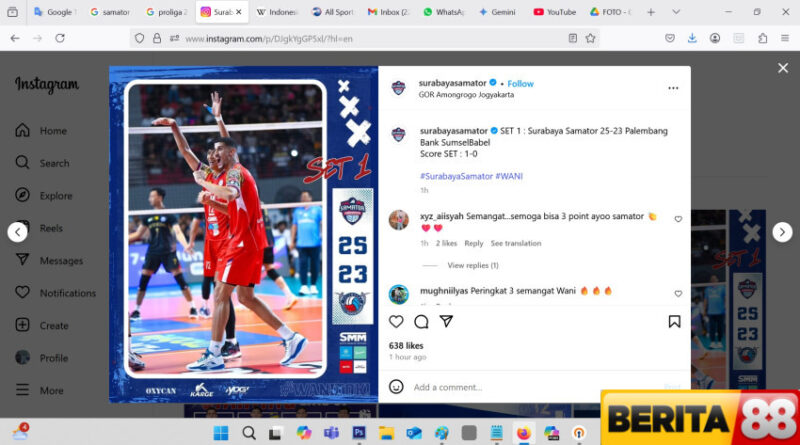The width and height of the screenshot is (800, 445).
Task: Open Create in the Instagram sidebar
Action: pos(41,326)
